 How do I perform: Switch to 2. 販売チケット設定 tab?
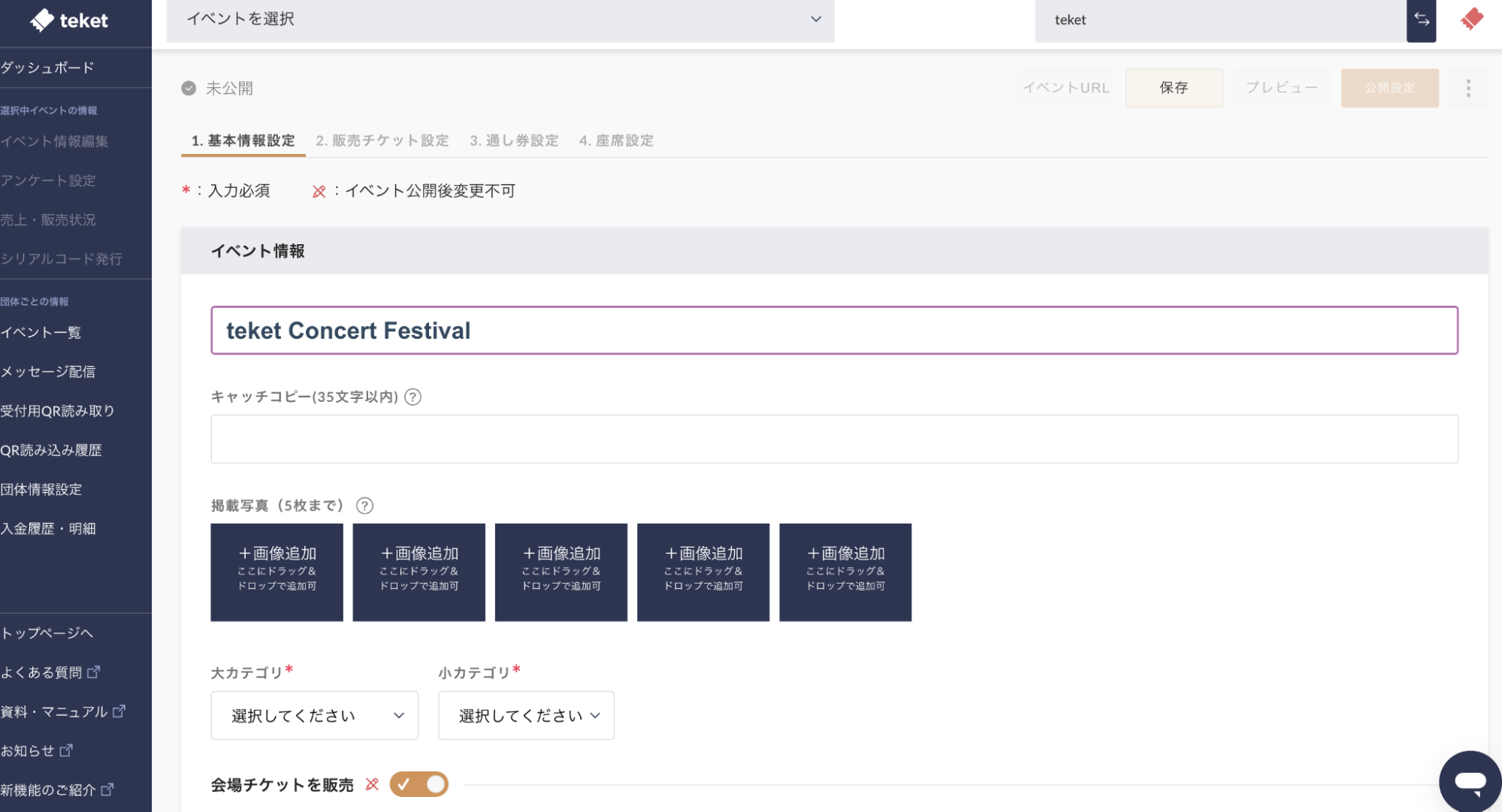click(382, 140)
